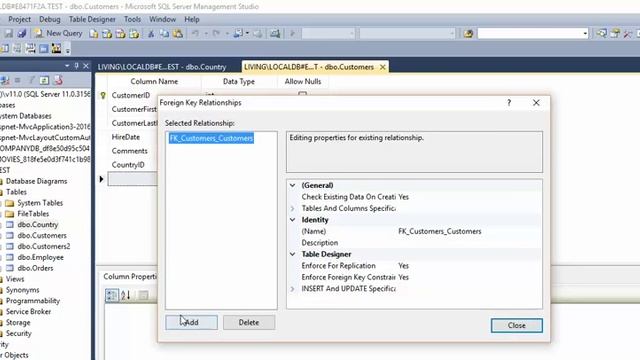
Task: Open the Debug menu
Action: click(50, 19)
